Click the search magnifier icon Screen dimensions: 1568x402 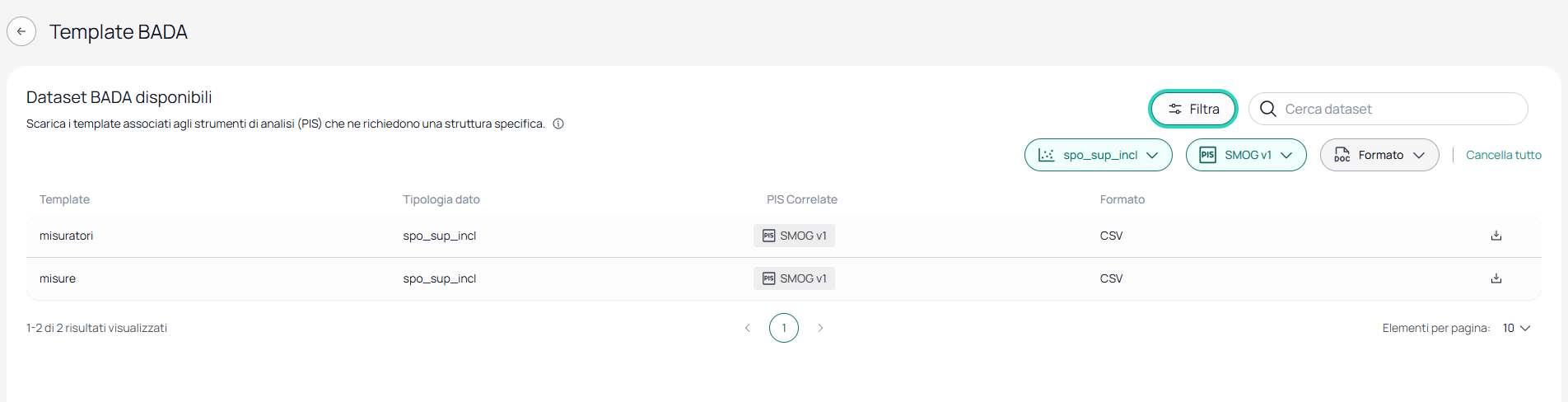click(1268, 109)
